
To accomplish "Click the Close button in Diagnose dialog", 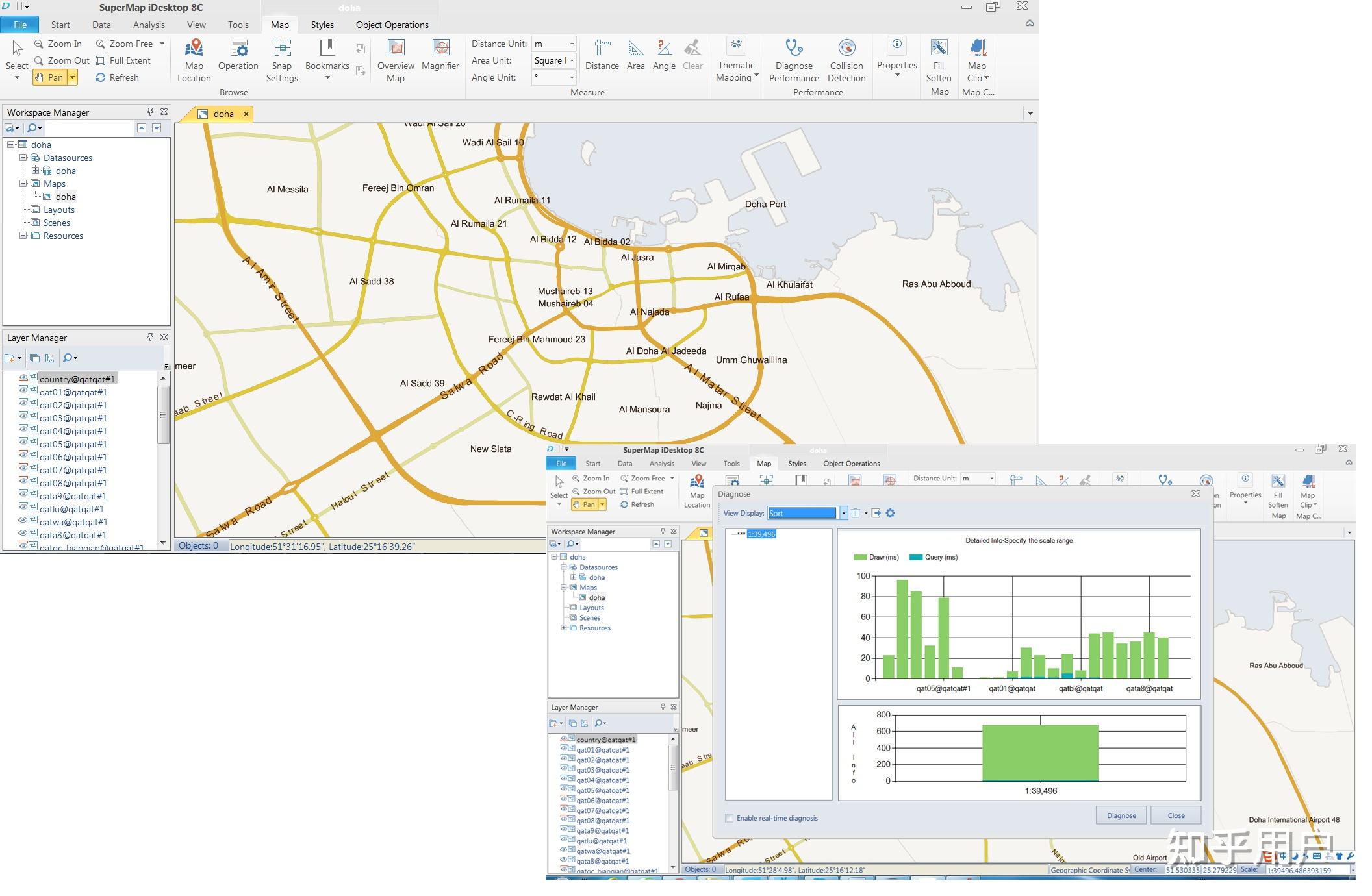I will coord(1175,815).
